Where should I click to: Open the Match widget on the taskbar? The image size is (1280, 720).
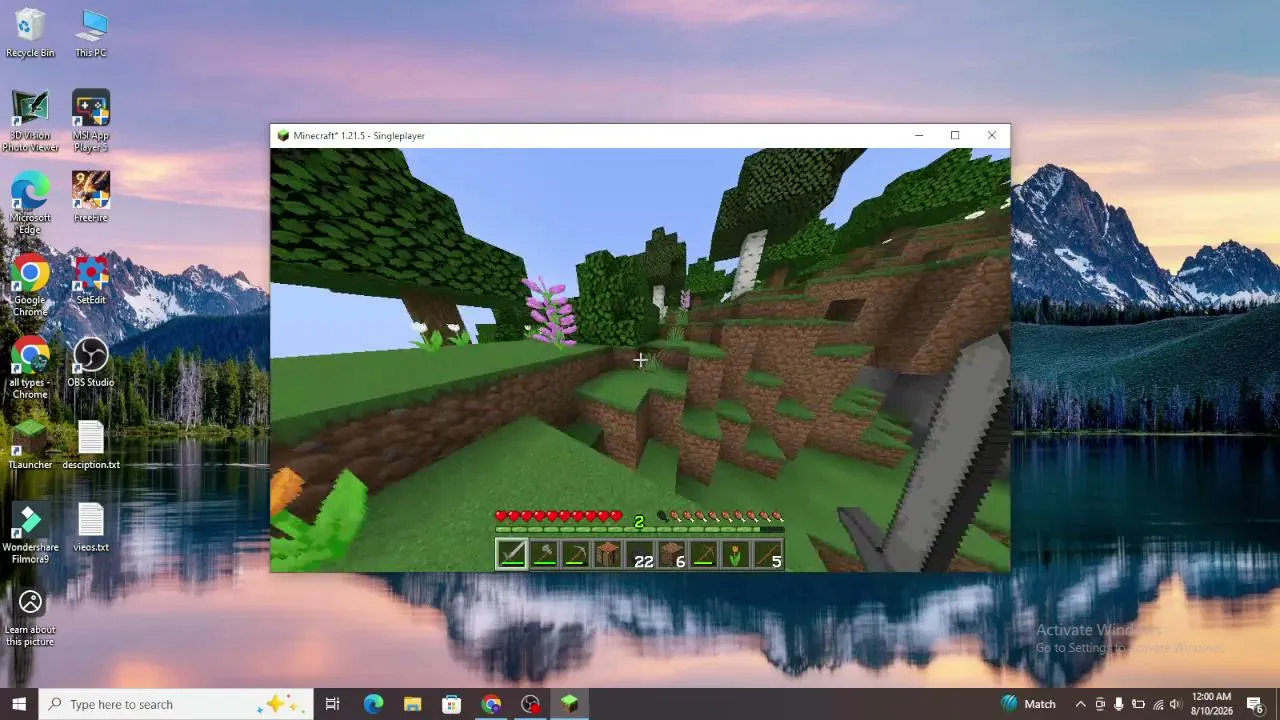(x=1028, y=704)
